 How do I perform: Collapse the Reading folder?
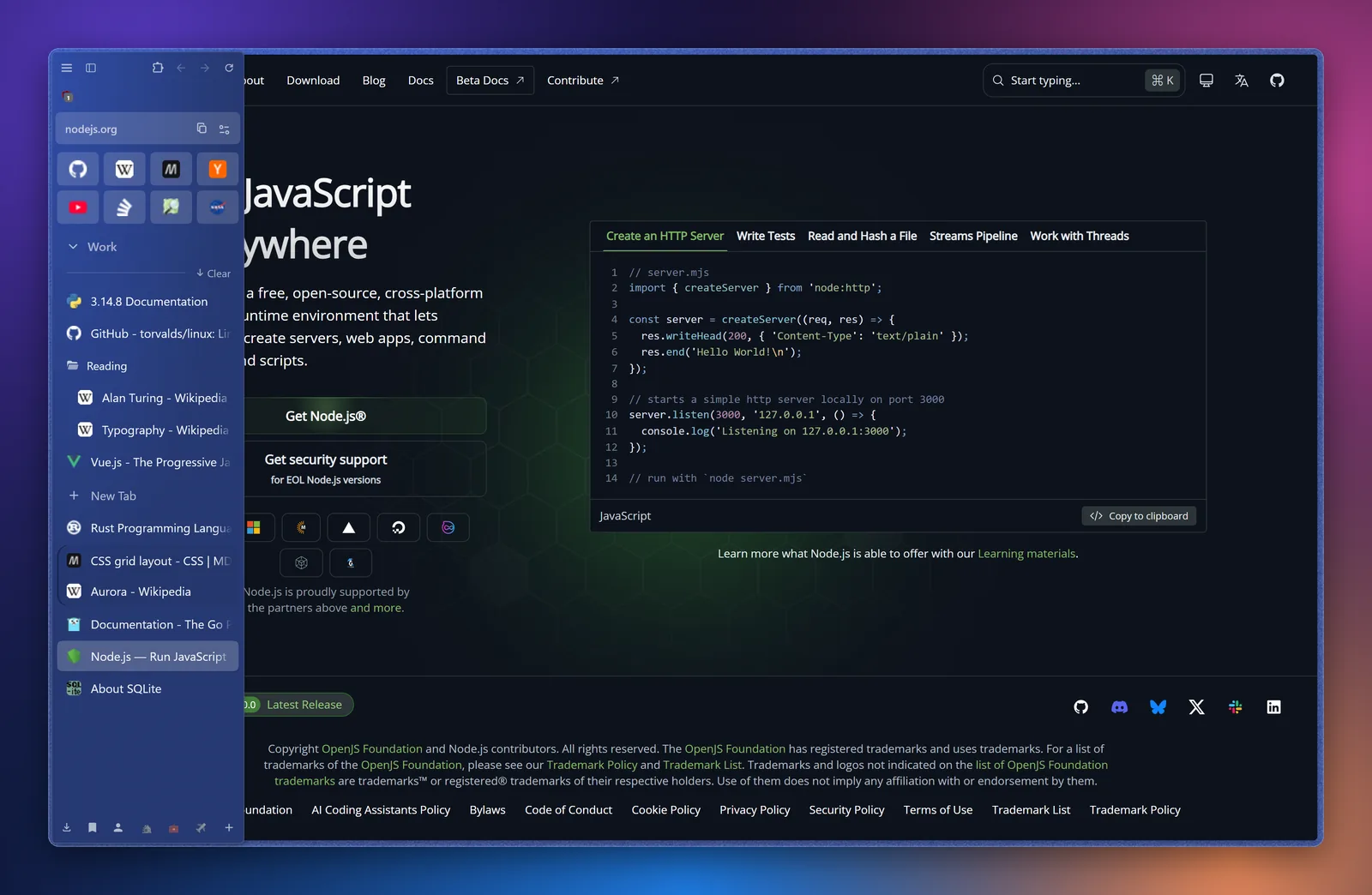[x=147, y=366]
